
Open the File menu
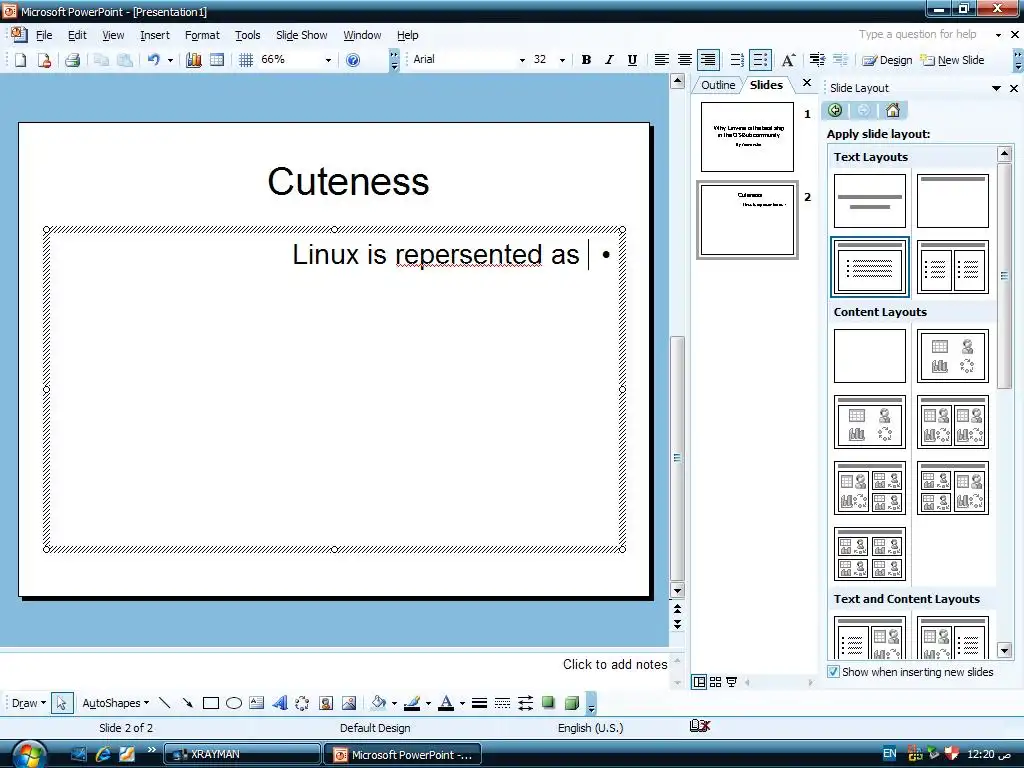coord(44,35)
